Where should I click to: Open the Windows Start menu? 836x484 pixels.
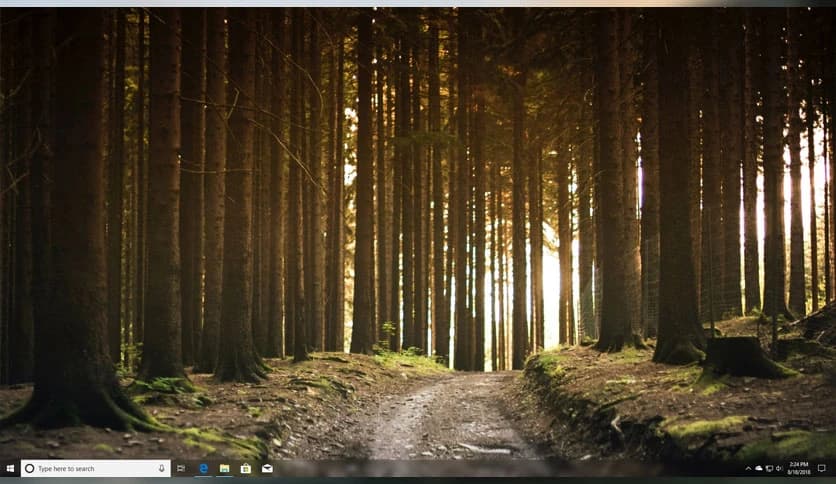pyautogui.click(x=10, y=469)
